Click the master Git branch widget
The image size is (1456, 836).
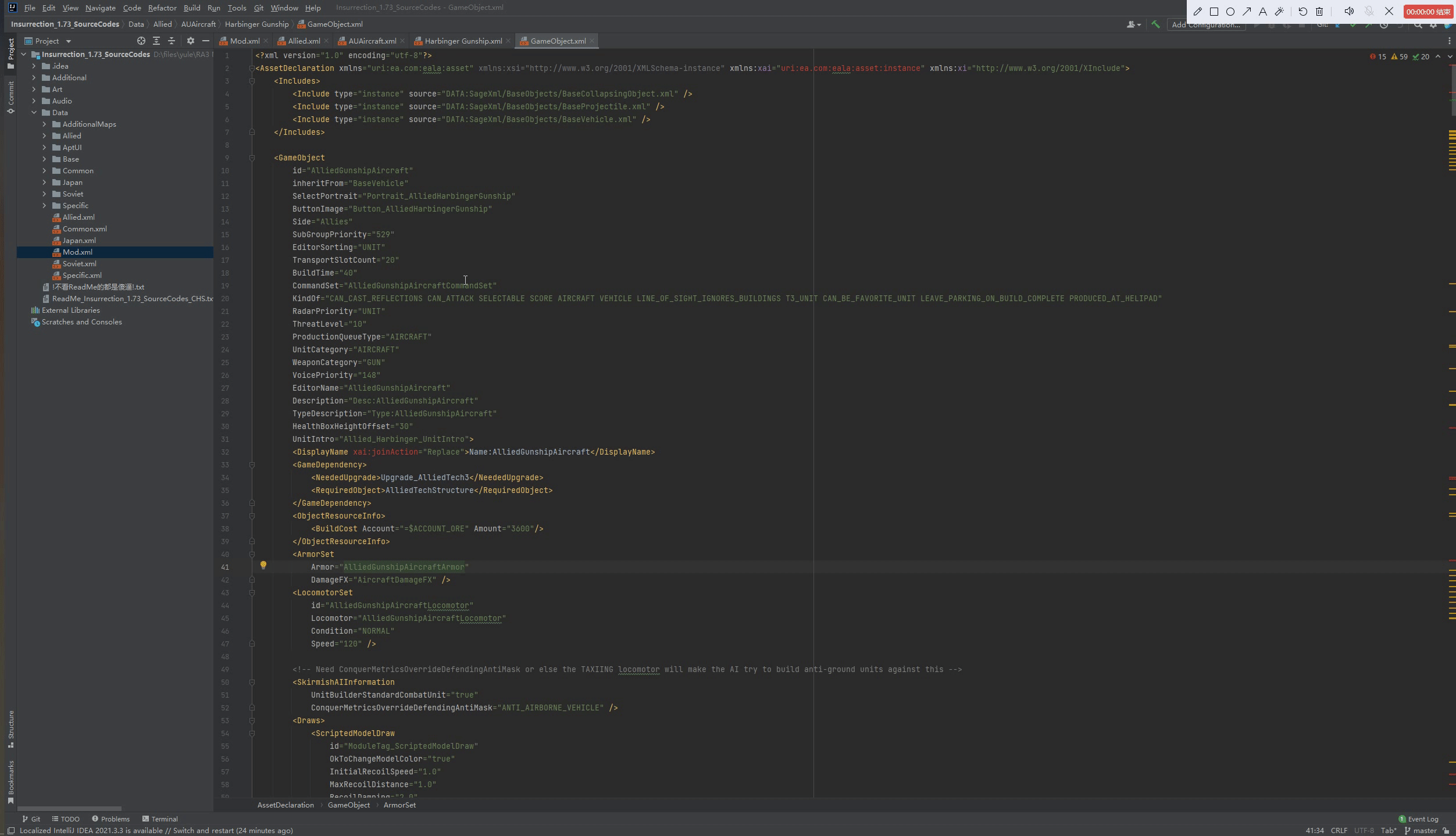pos(1421,830)
